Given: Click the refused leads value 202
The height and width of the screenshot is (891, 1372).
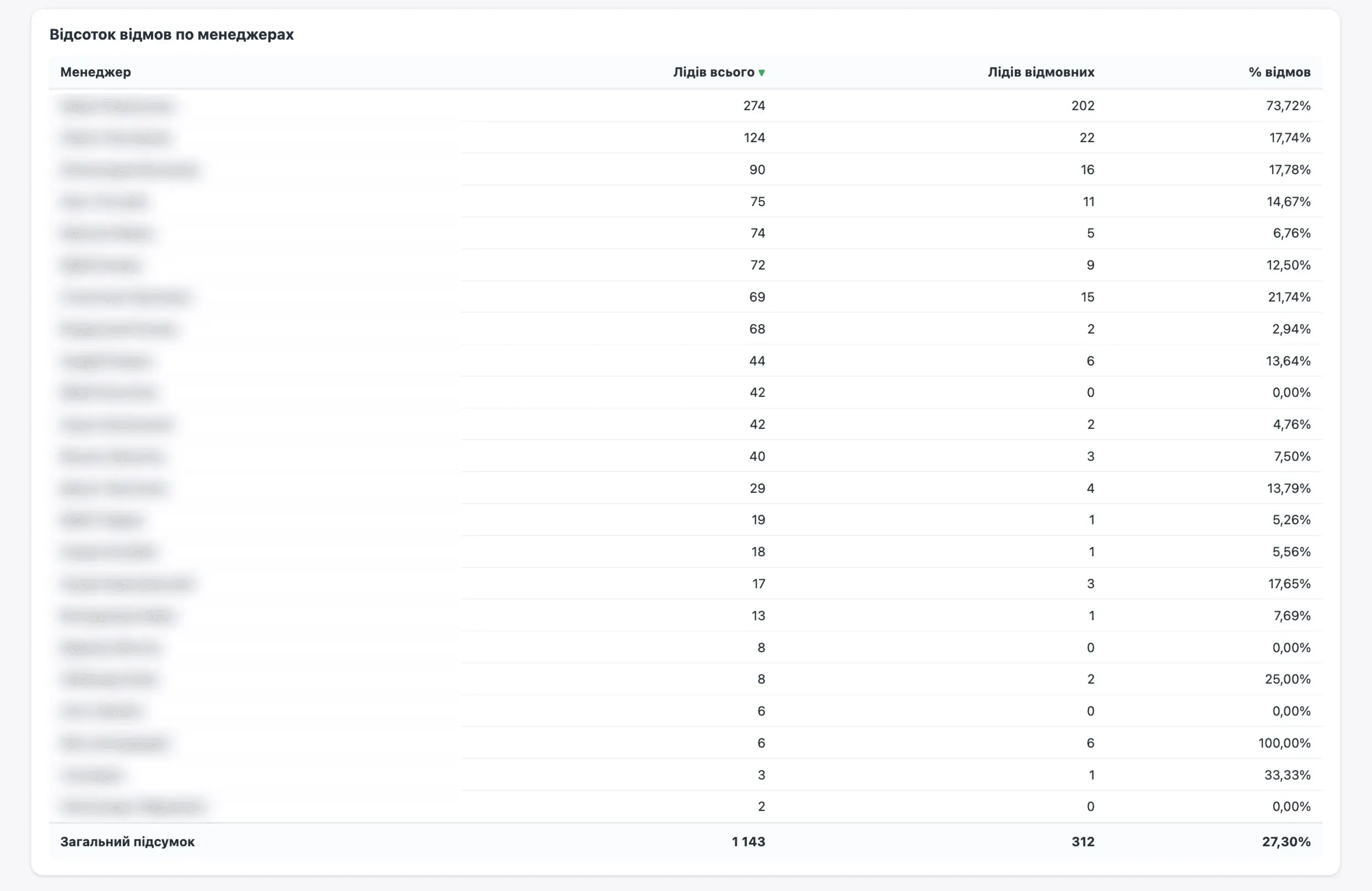Looking at the screenshot, I should tap(1083, 105).
